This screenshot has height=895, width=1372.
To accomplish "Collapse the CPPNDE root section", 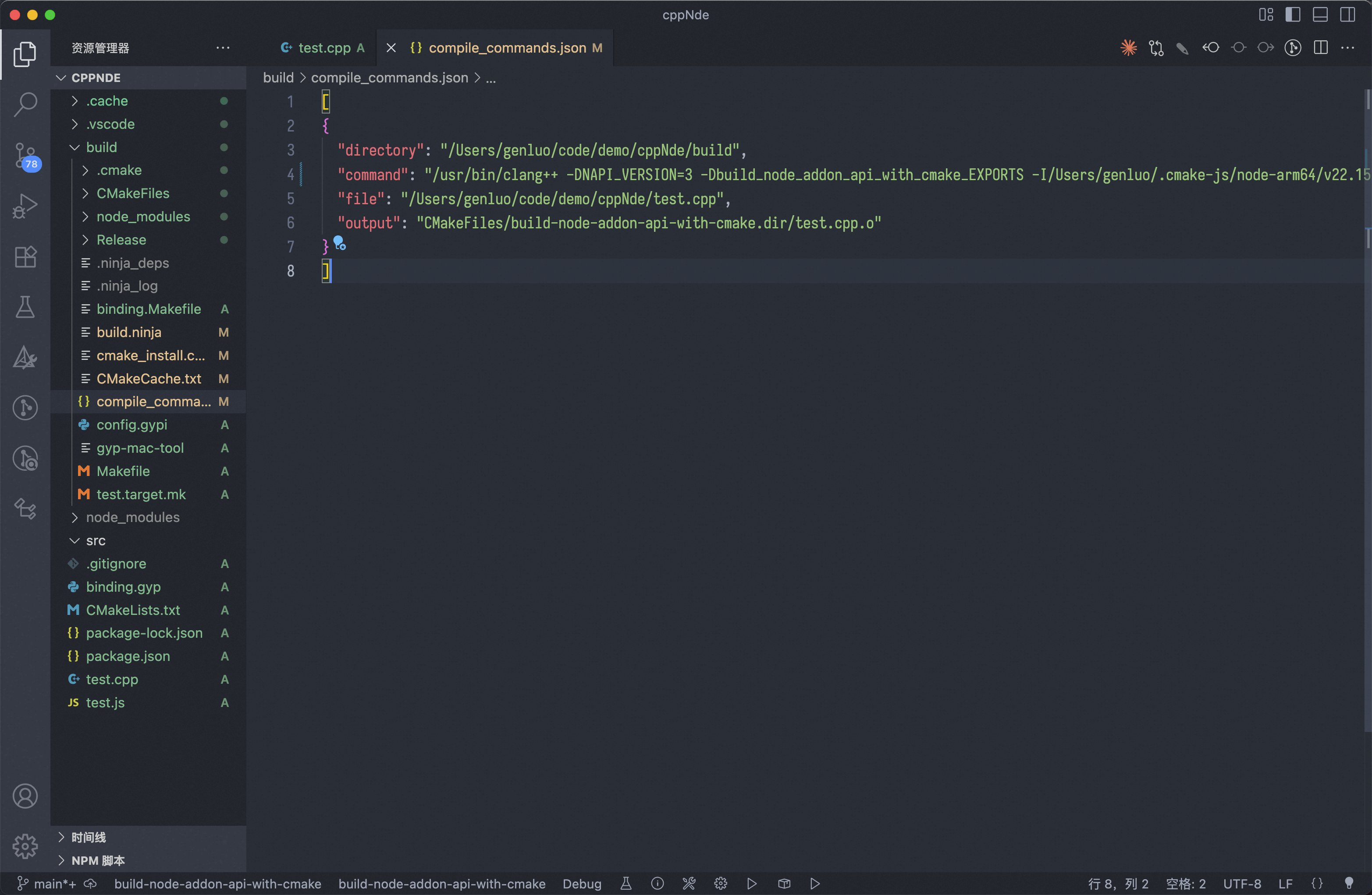I will point(148,77).
